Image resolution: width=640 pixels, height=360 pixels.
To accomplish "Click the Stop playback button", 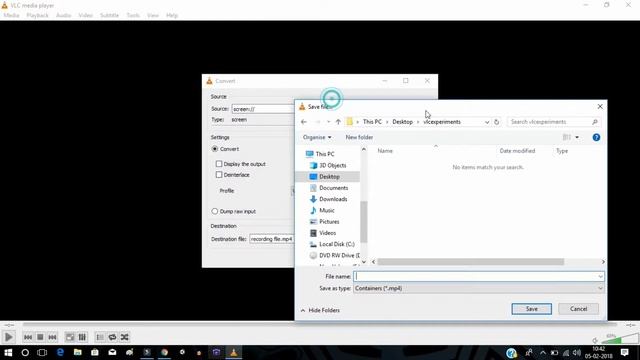I will 40,337.
